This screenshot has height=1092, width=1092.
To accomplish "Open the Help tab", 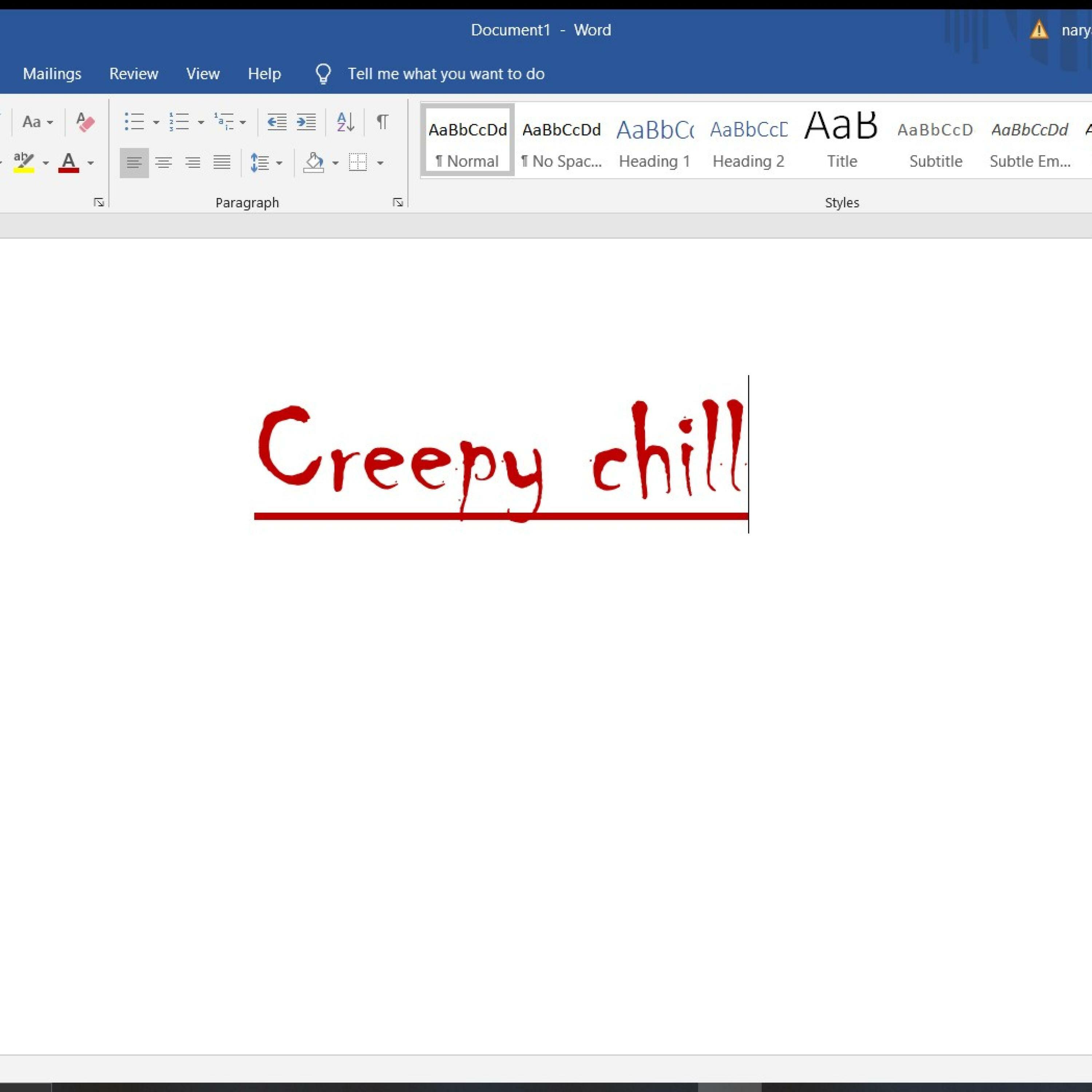I will coord(265,74).
